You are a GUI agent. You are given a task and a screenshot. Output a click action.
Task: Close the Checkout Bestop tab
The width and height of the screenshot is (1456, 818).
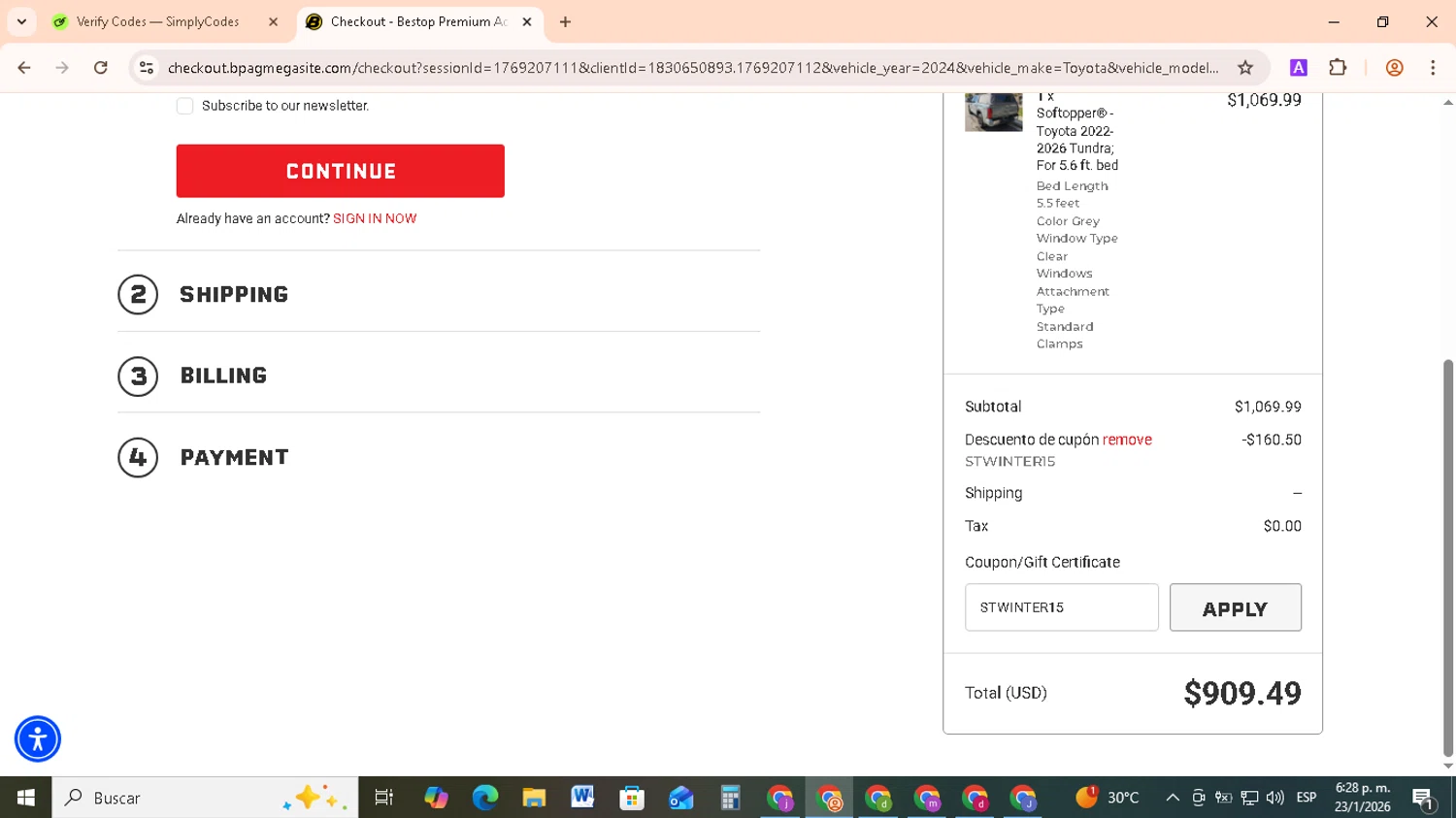click(x=527, y=21)
